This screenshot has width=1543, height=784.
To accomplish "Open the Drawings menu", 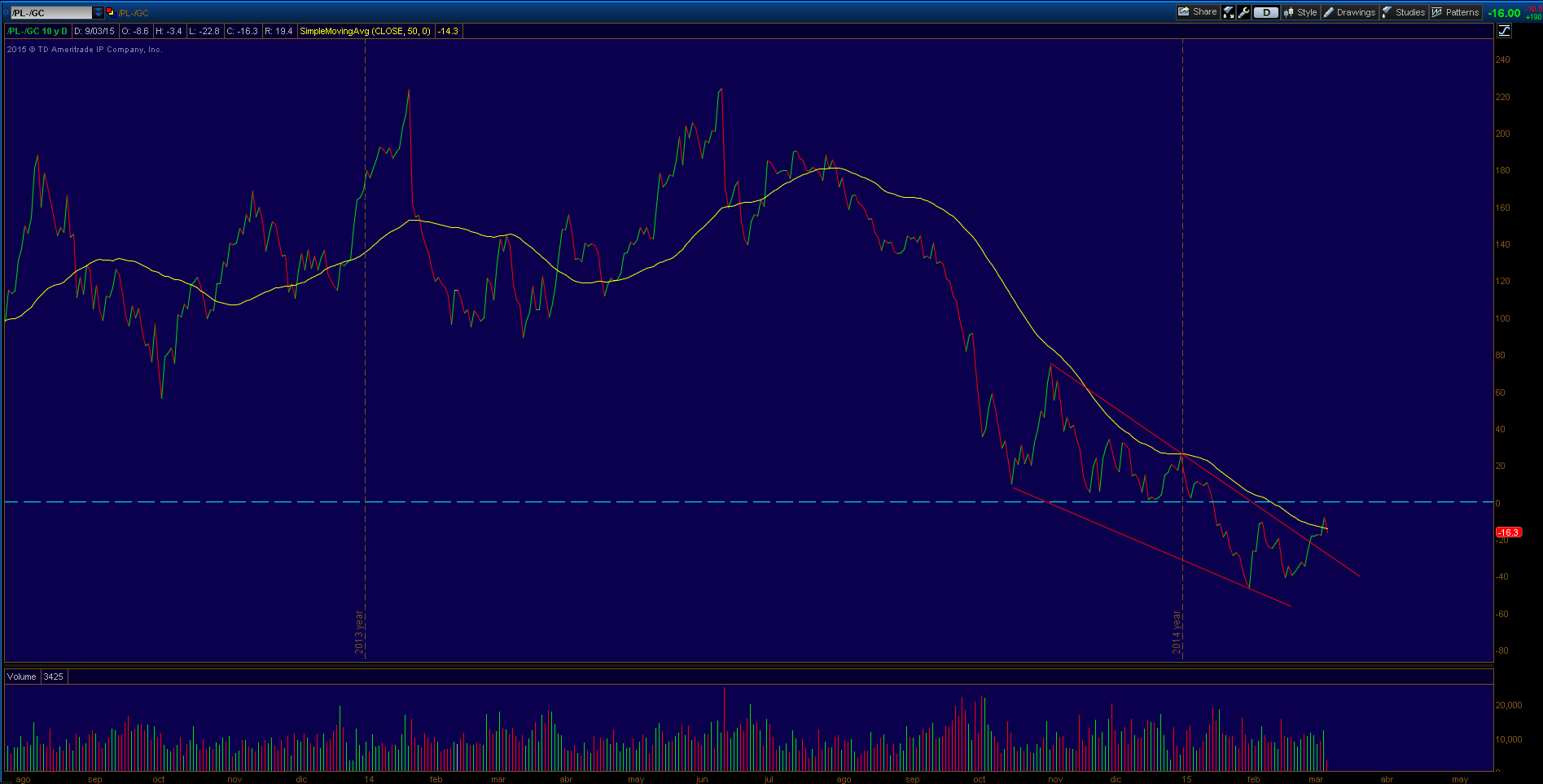I will 1349,12.
